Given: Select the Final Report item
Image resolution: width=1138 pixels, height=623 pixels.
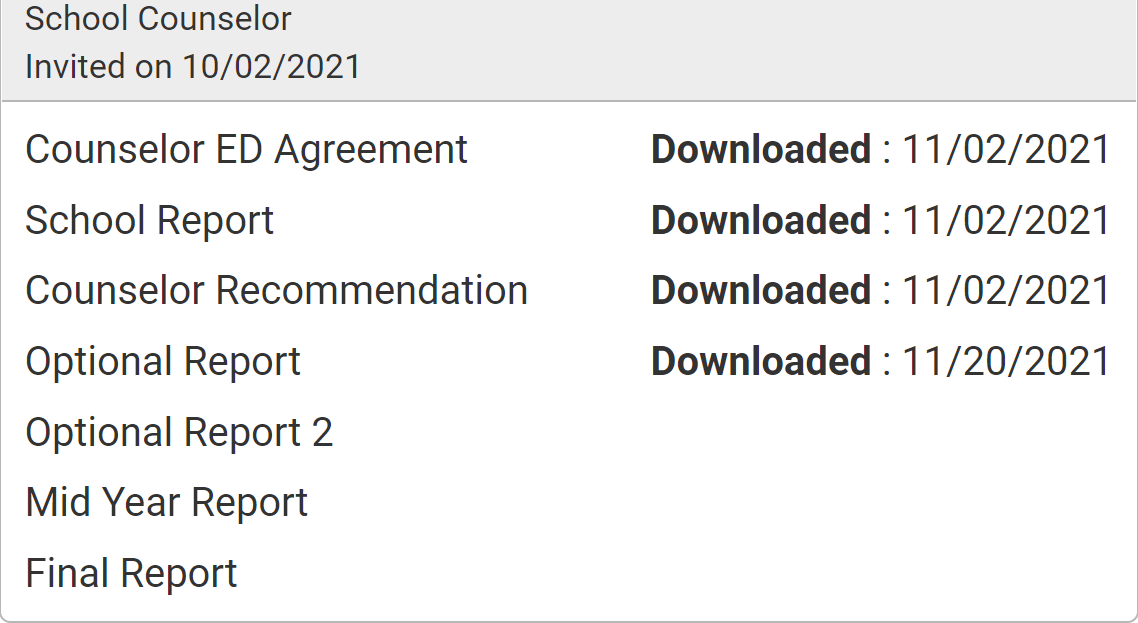Looking at the screenshot, I should point(131,573).
